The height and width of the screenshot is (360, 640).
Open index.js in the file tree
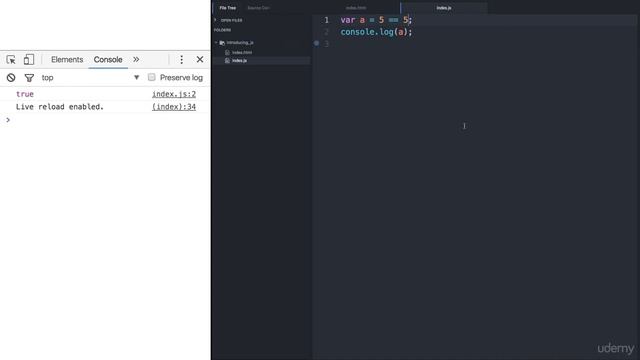[239, 61]
